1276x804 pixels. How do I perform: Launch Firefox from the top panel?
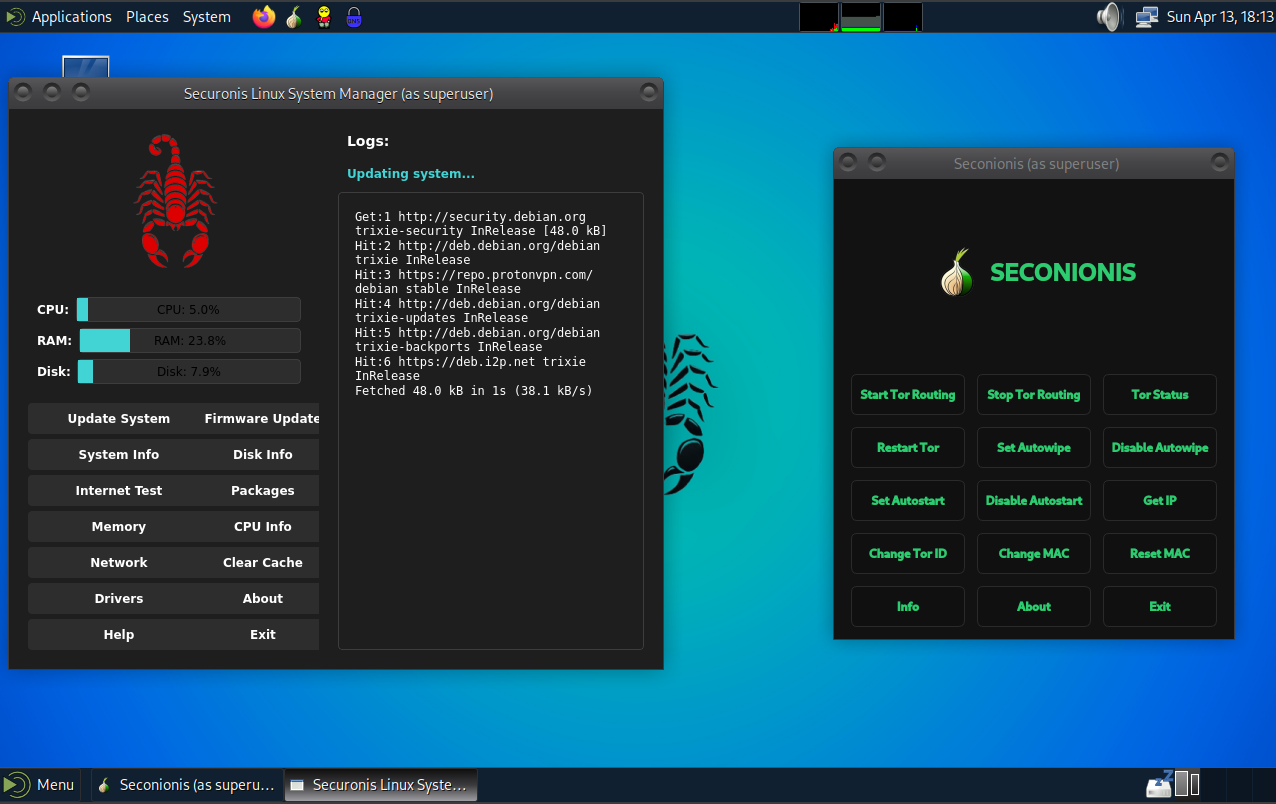[x=264, y=17]
